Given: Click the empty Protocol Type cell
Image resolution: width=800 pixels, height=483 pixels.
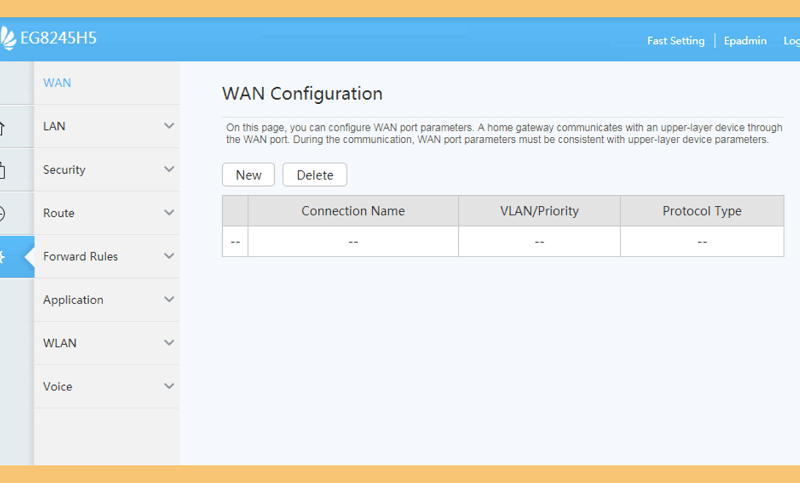Looking at the screenshot, I should (702, 241).
